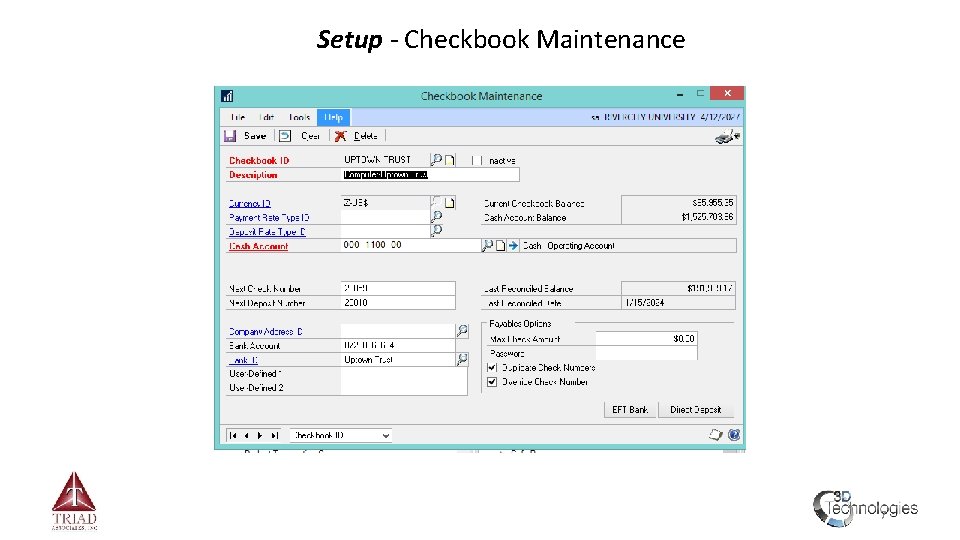Image resolution: width=960 pixels, height=540 pixels.
Task: Open the Tools menu
Action: [299, 117]
